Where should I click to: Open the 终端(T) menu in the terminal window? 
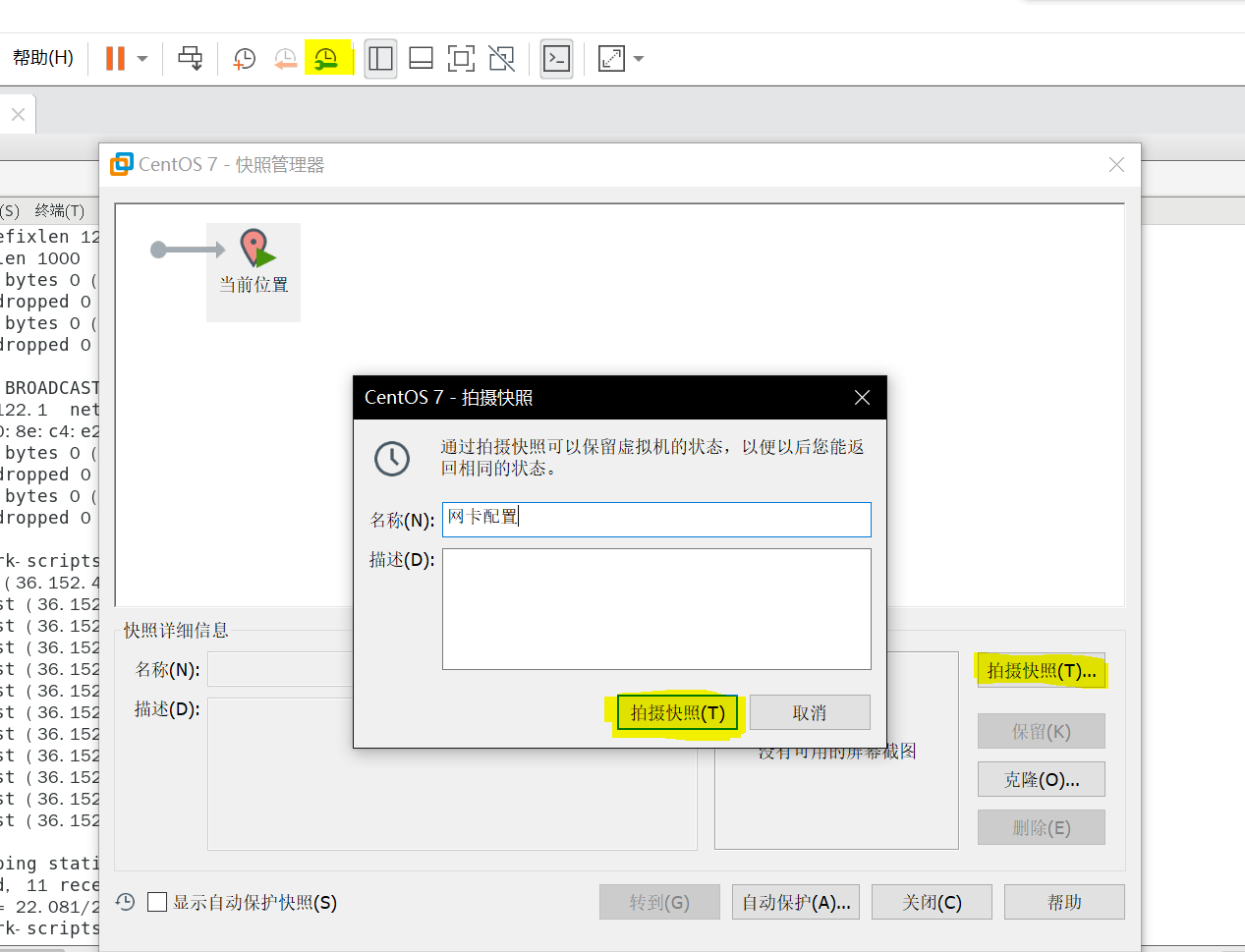(x=60, y=210)
